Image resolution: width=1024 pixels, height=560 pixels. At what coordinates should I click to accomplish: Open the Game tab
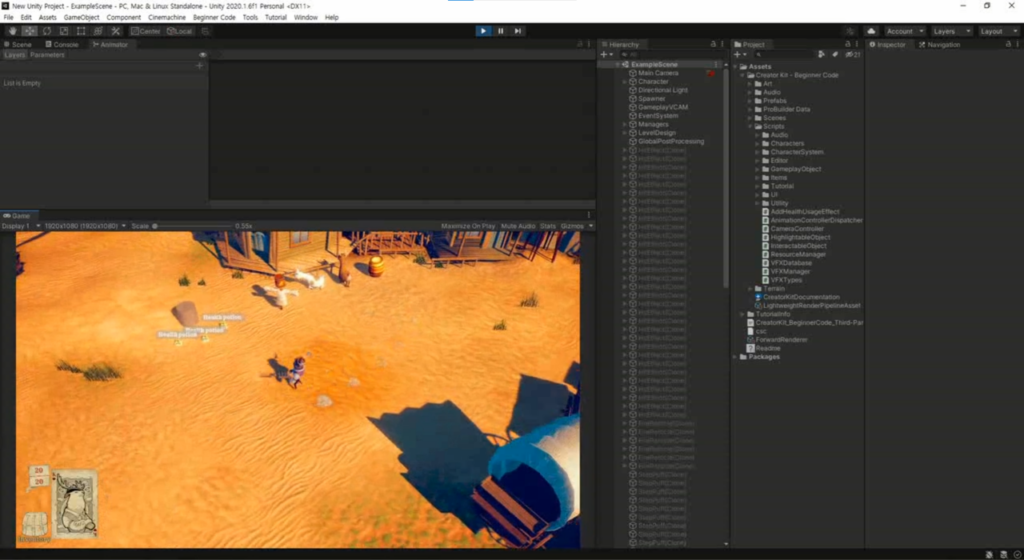(18, 215)
